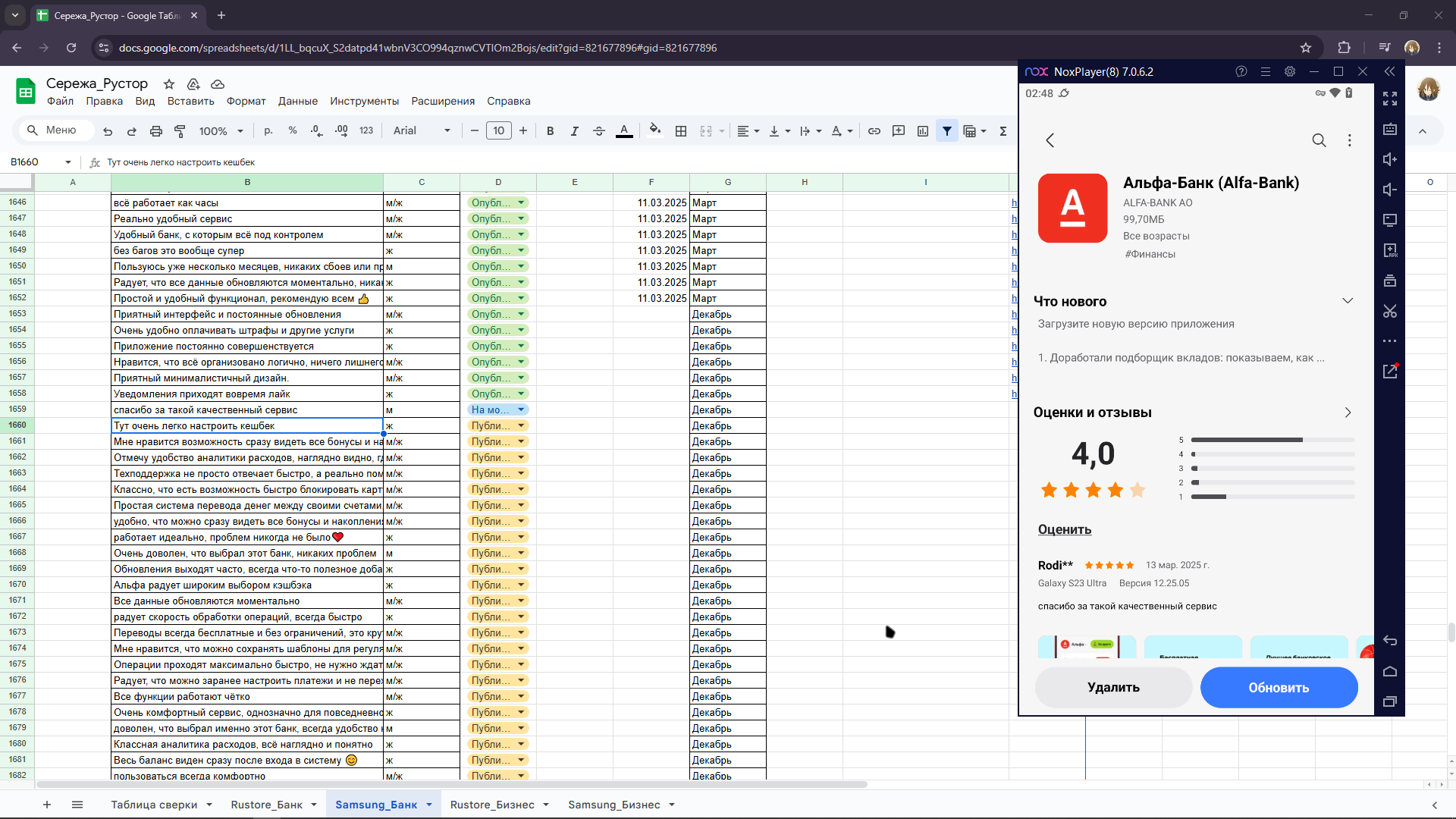Click the NoxPlayer settings gear icon
This screenshot has width=1456, height=819.
(x=1289, y=71)
